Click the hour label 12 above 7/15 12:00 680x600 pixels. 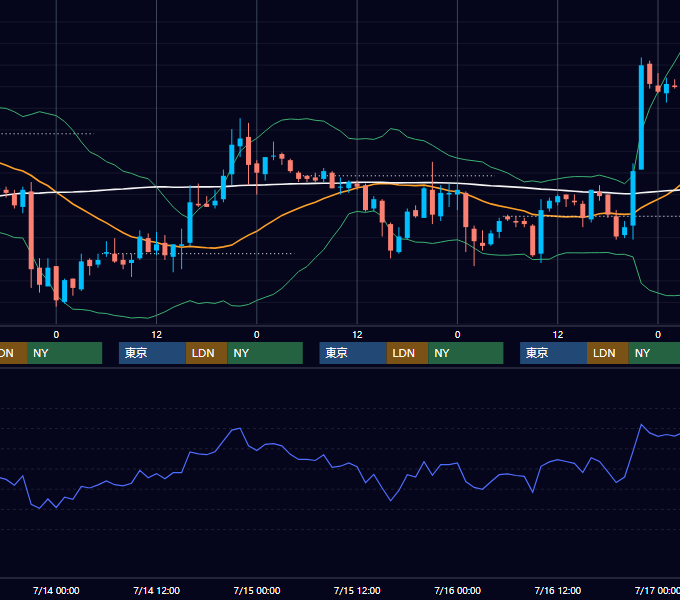(357, 335)
